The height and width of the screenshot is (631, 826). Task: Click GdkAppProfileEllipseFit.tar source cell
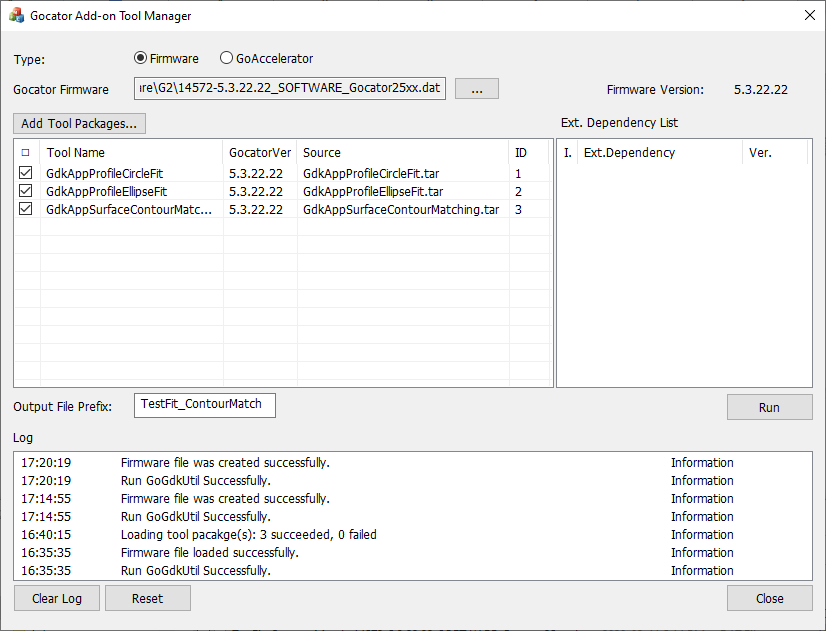(373, 191)
